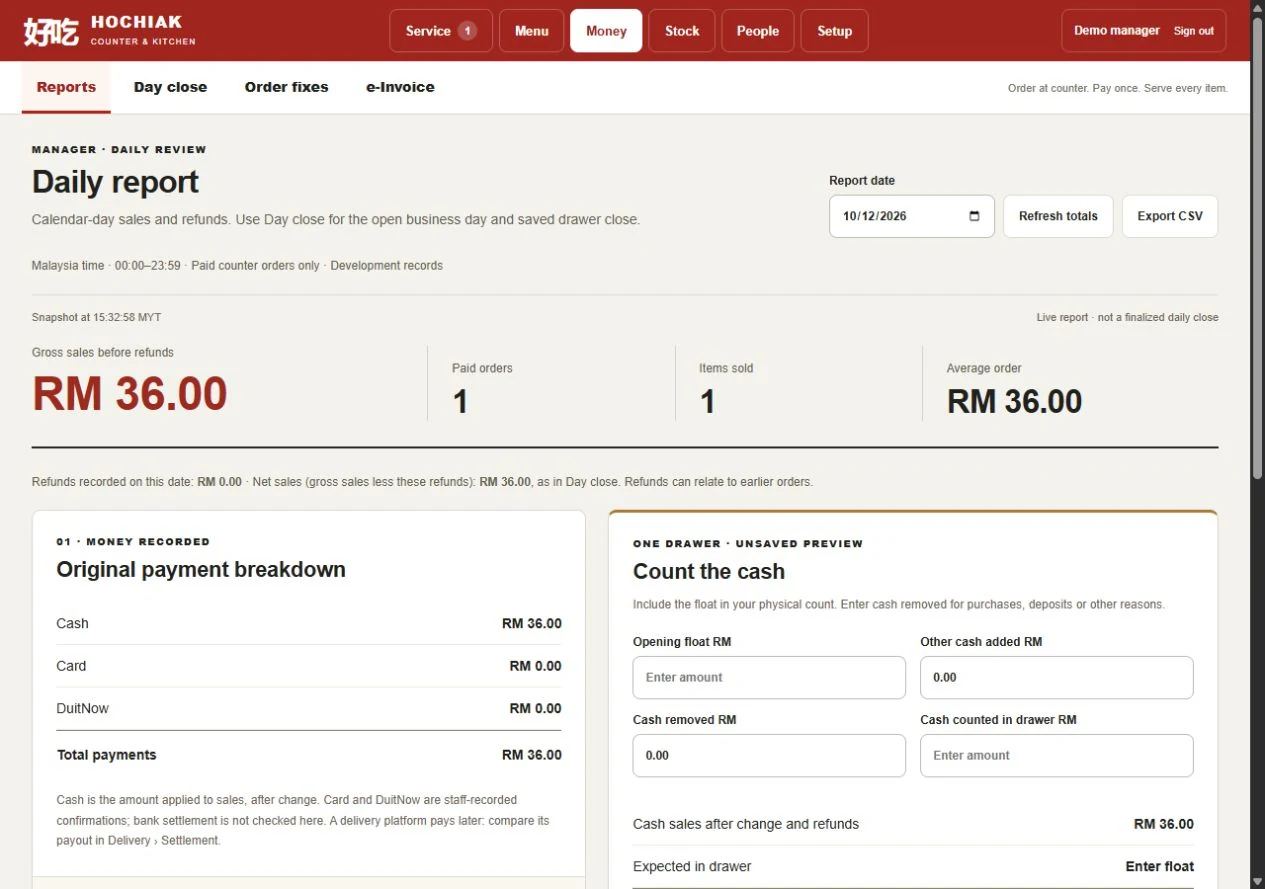
Task: Select the Money section tab
Action: pyautogui.click(x=606, y=31)
